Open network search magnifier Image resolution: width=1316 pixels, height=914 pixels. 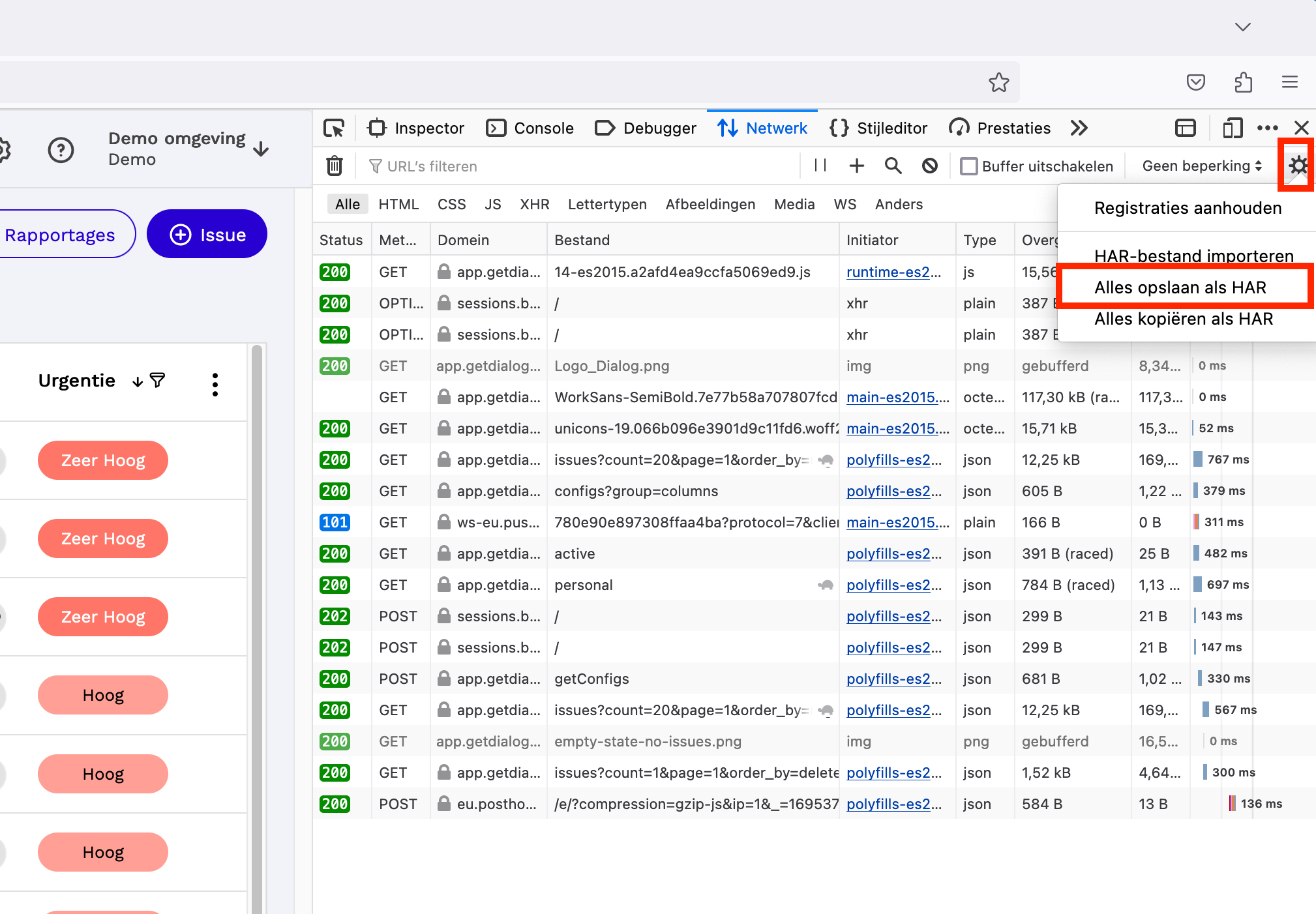pos(893,166)
